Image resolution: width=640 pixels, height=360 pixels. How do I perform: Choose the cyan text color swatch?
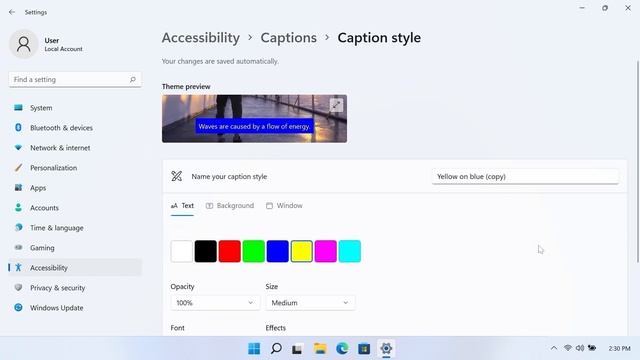(x=350, y=251)
